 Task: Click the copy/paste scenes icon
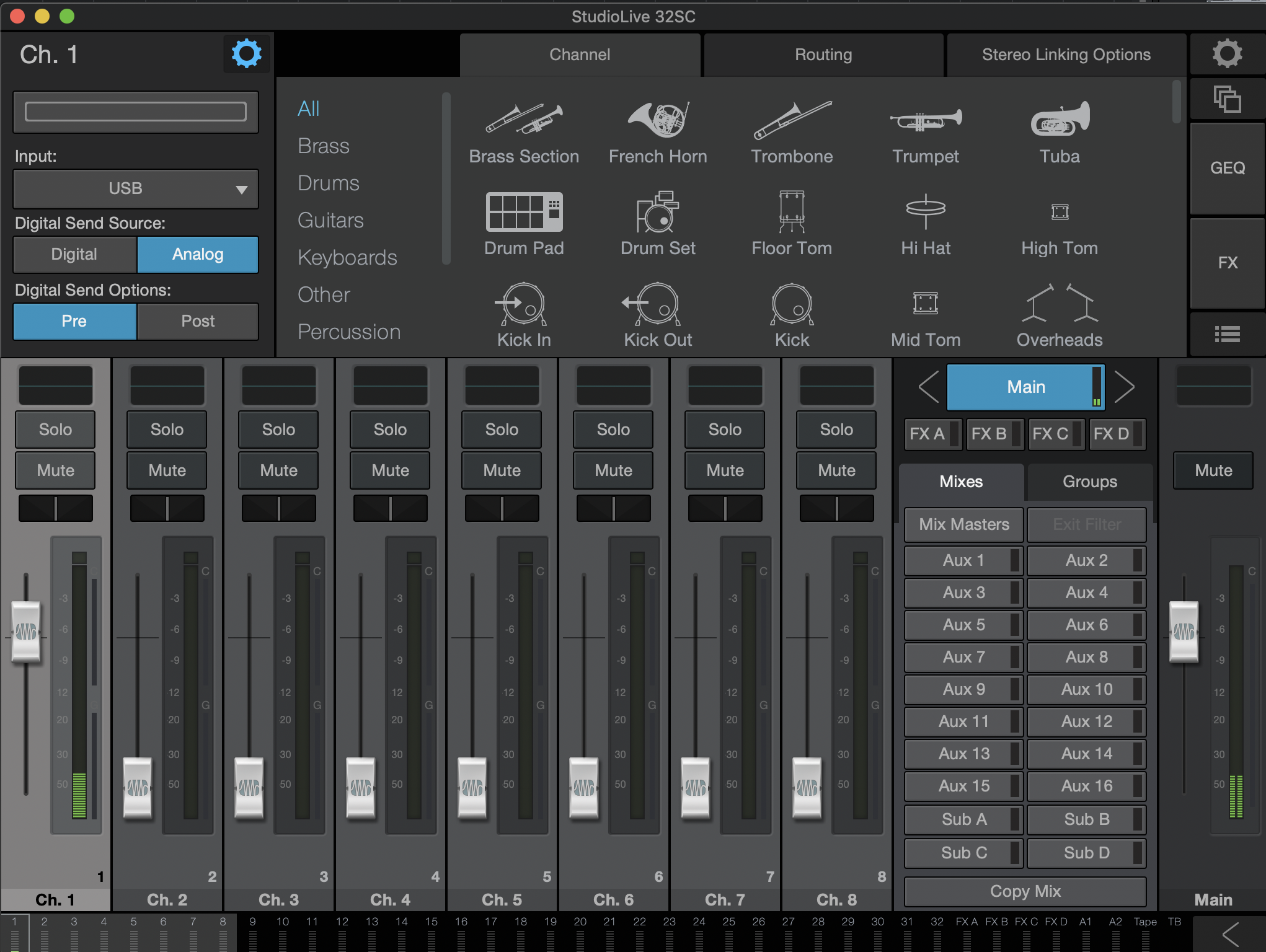pos(1227,99)
